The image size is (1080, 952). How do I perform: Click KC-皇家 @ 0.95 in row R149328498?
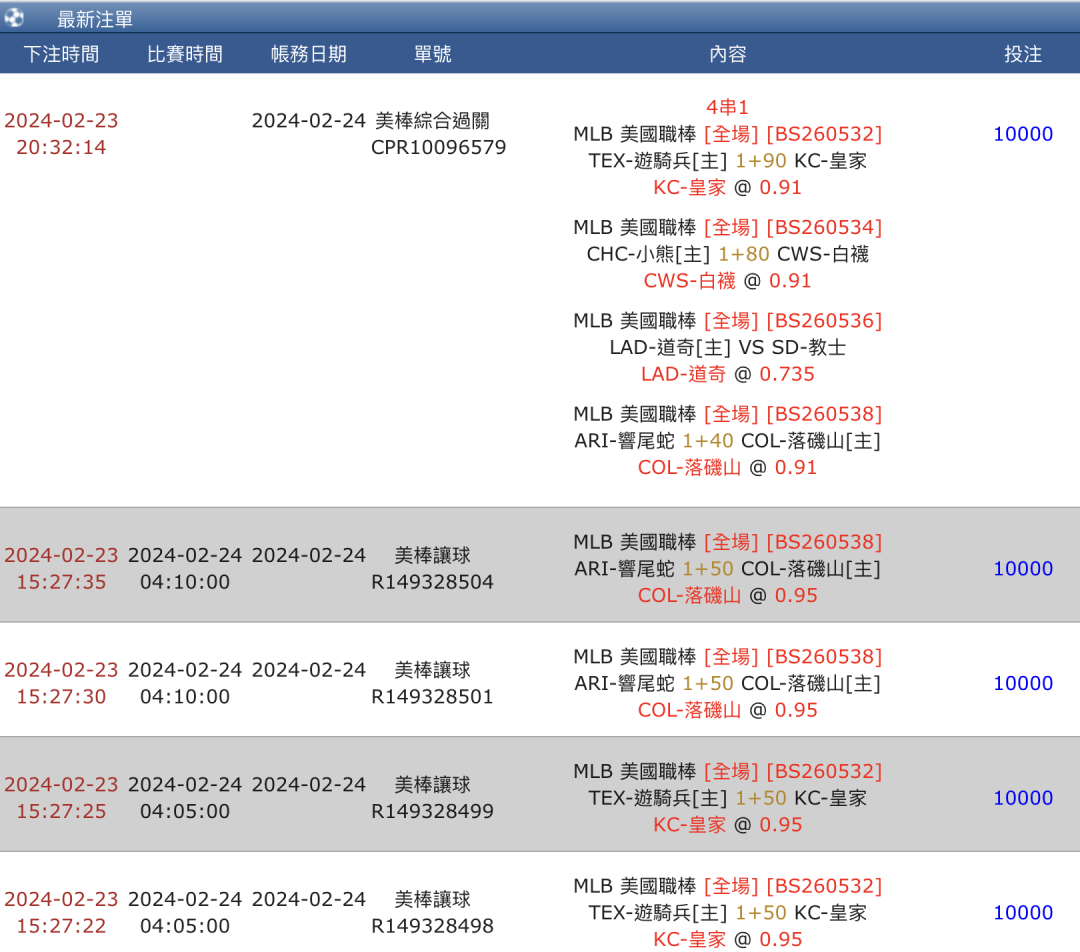click(727, 940)
